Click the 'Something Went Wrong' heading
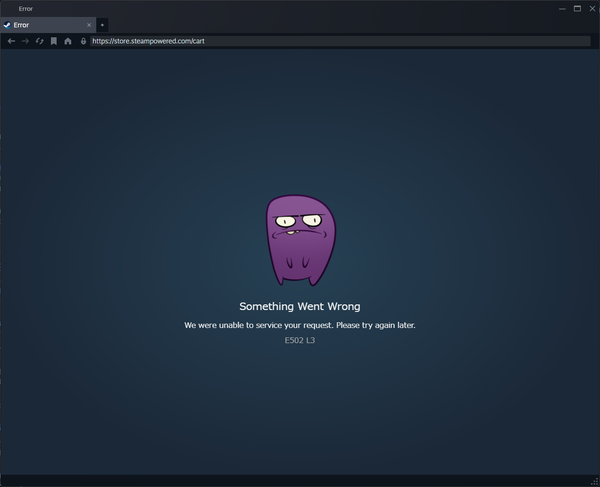 point(300,306)
